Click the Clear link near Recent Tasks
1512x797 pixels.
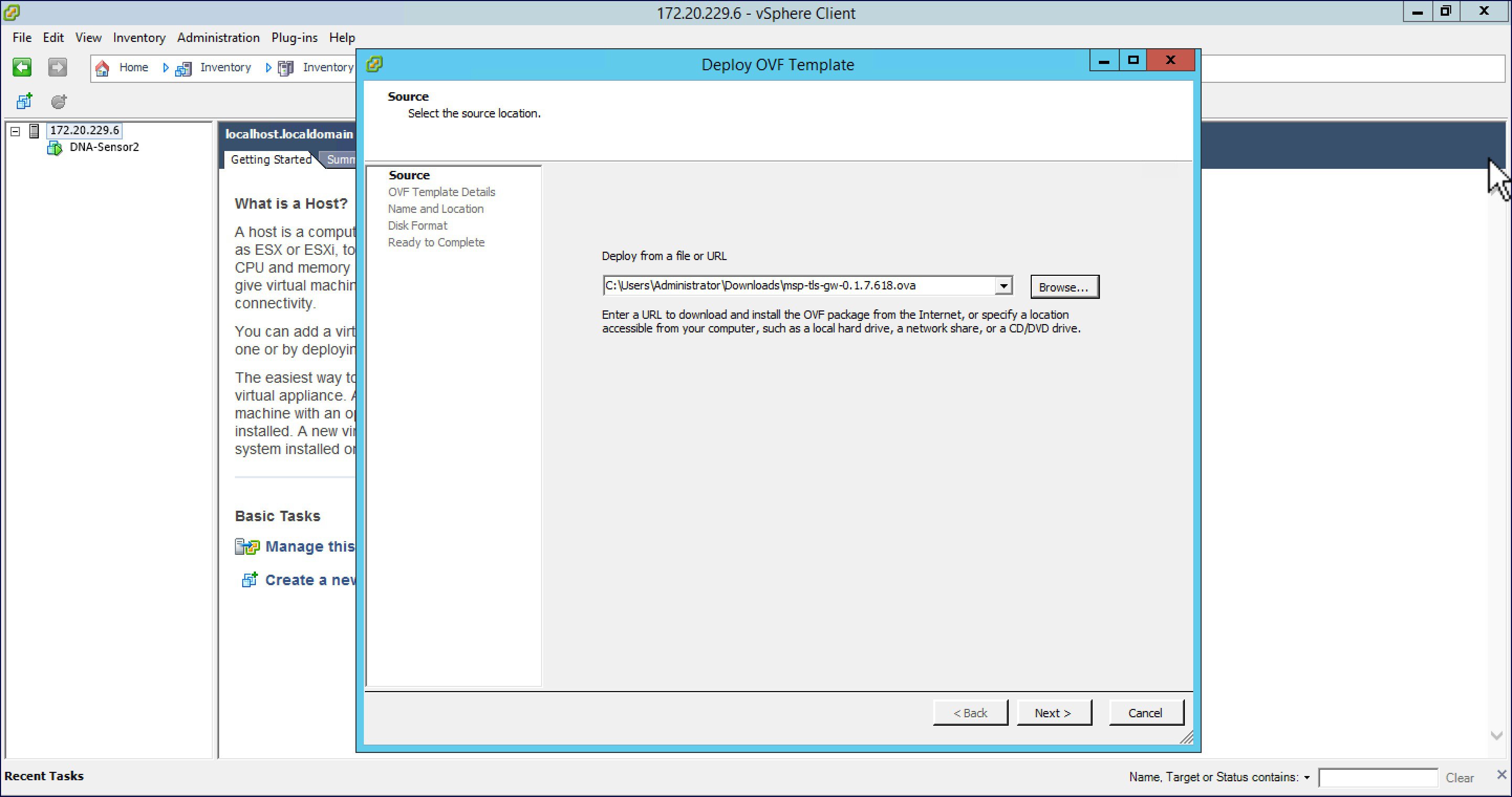point(1460,777)
